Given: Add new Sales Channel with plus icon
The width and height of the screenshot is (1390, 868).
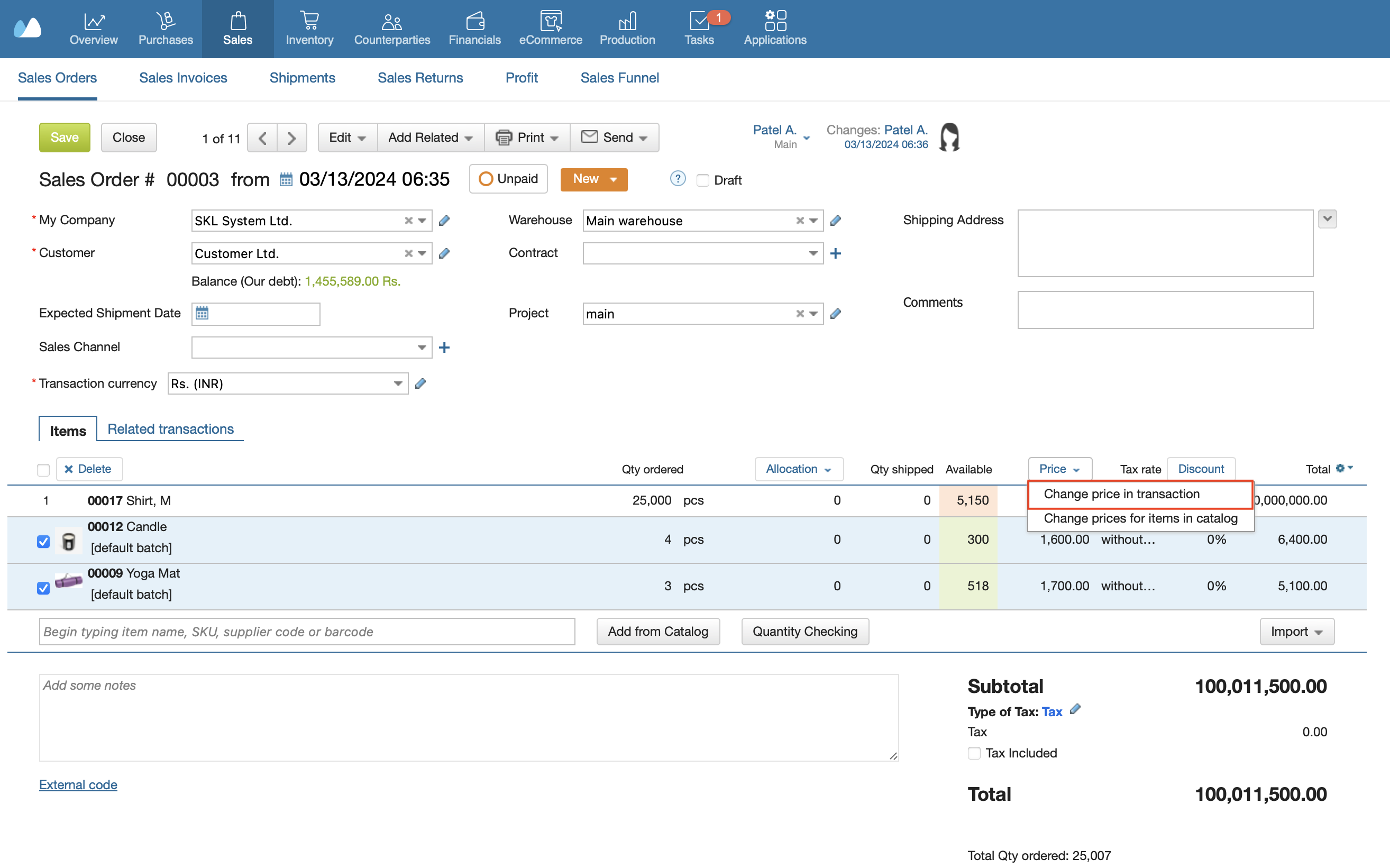Looking at the screenshot, I should click(444, 348).
